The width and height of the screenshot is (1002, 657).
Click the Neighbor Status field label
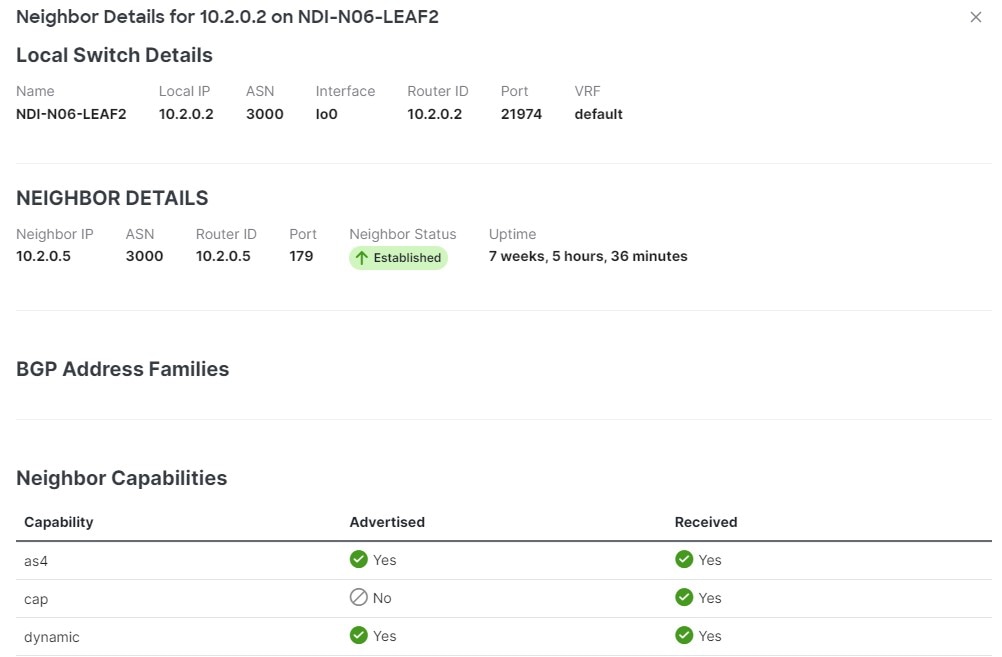click(x=403, y=235)
